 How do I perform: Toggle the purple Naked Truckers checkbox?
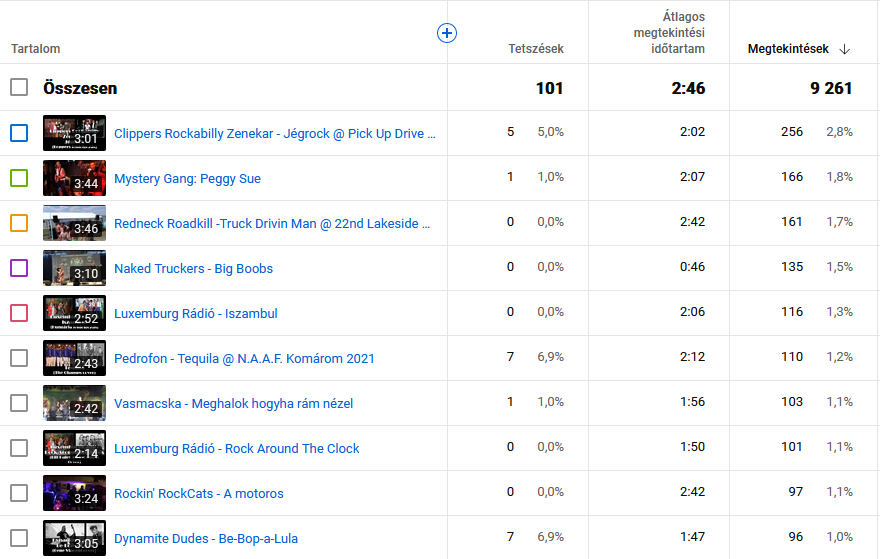(x=19, y=268)
